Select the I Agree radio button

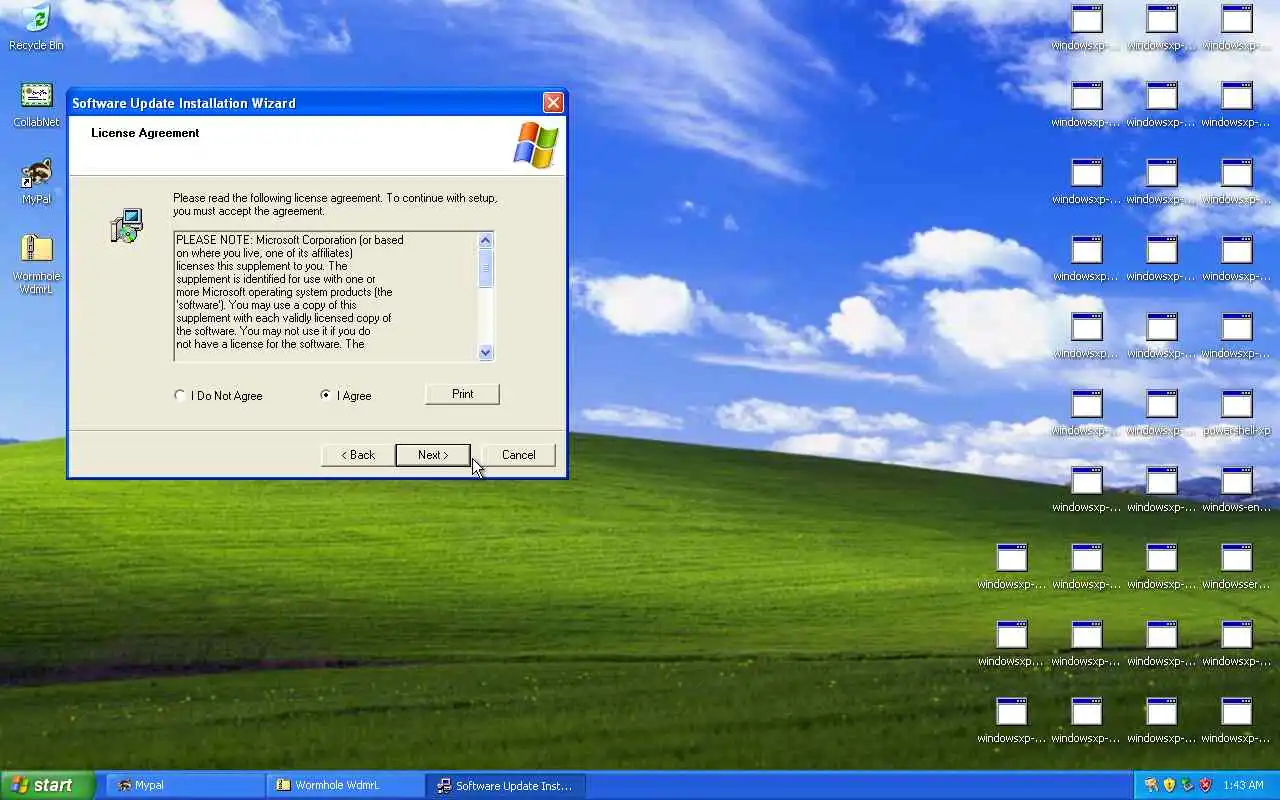point(346,396)
